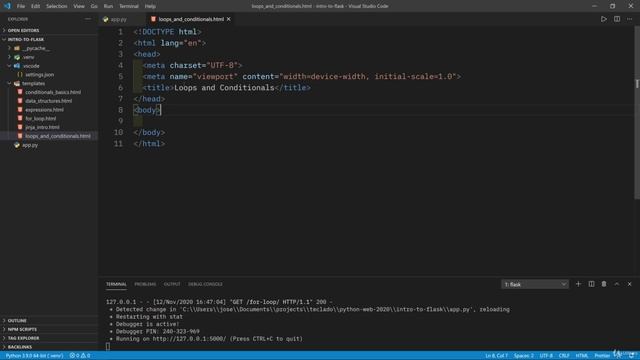Maximize the terminal panel
This screenshot has height=360, width=640.
tap(617, 284)
